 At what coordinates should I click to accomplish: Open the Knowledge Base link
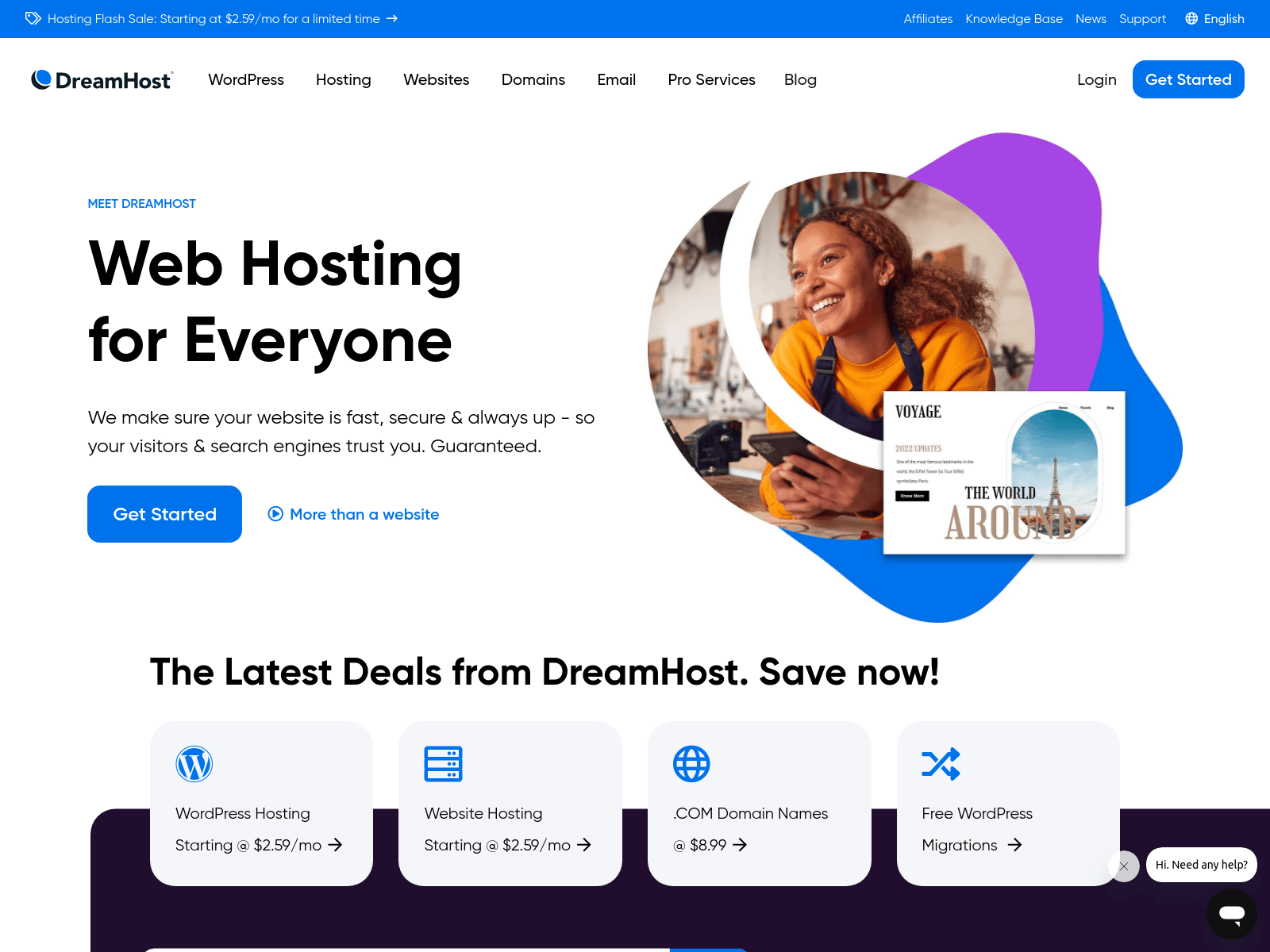(x=1014, y=18)
